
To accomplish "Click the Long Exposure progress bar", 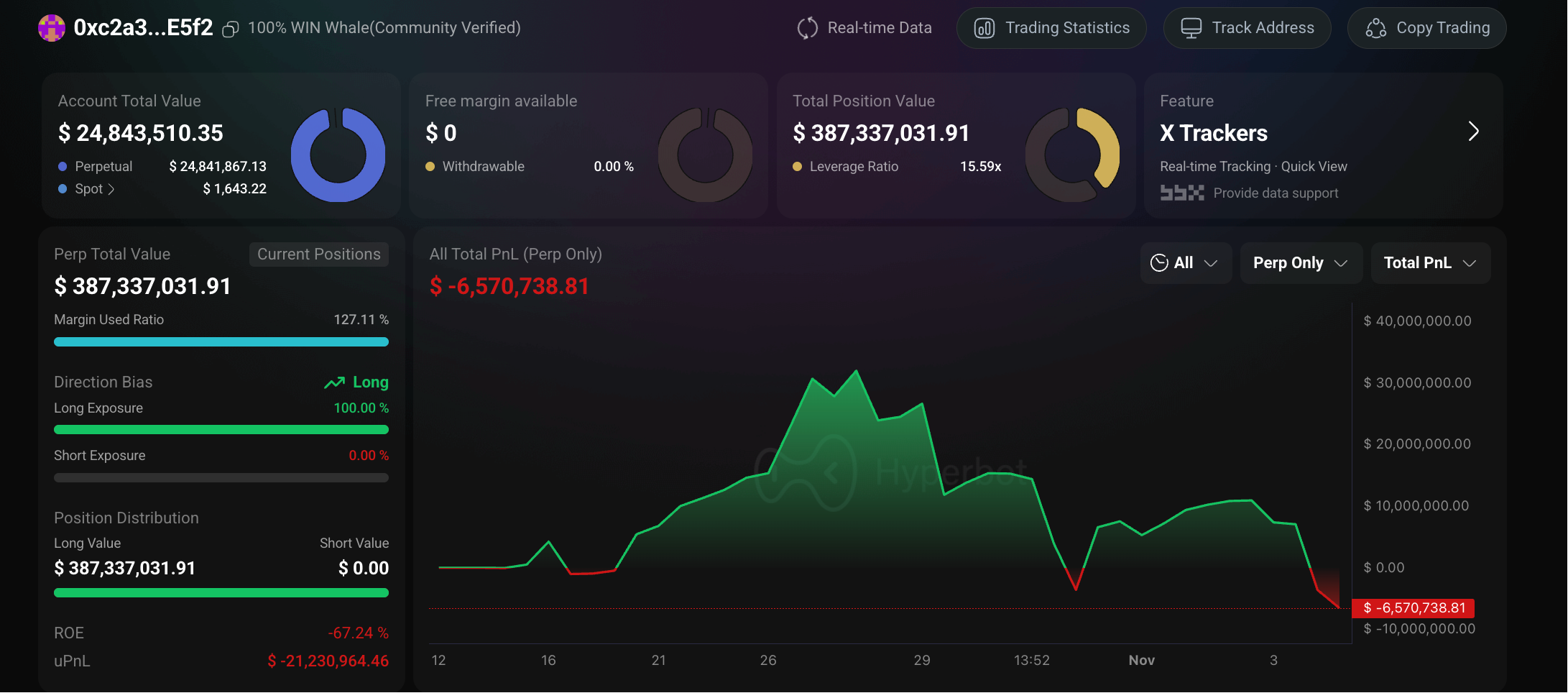I will [x=221, y=429].
